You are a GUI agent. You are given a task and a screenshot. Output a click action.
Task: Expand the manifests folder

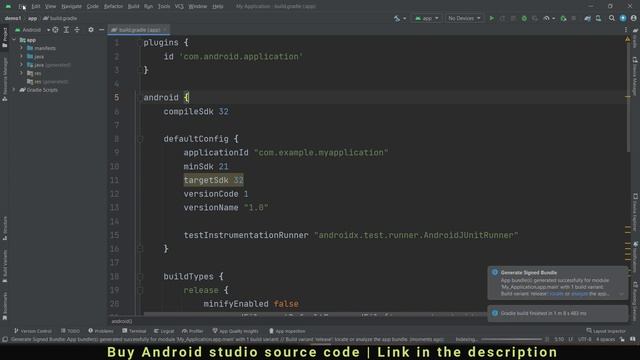(x=21, y=48)
